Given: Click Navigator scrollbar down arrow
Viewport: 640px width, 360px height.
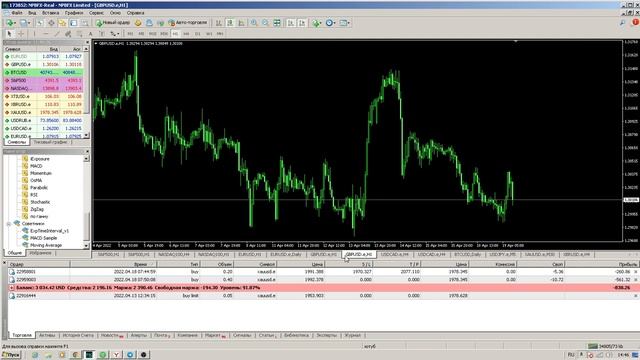Looking at the screenshot, I should [x=86, y=246].
